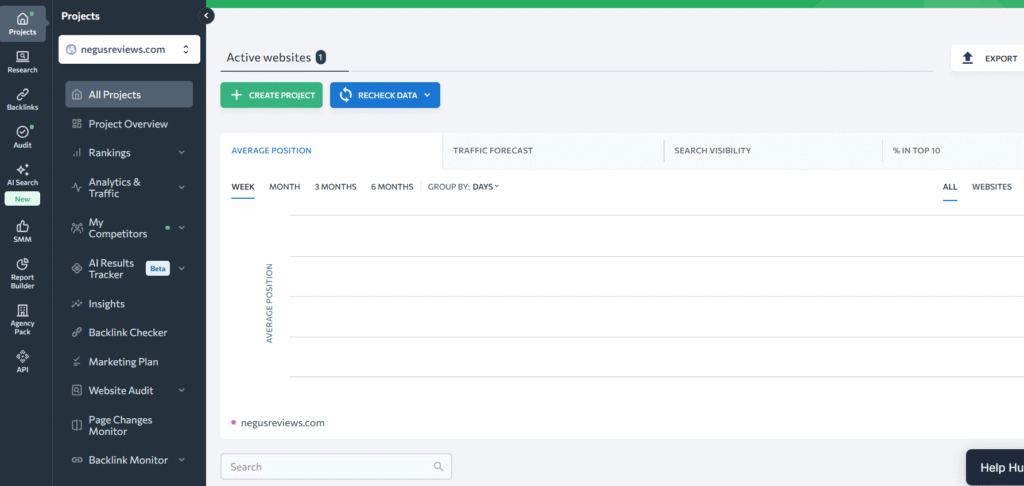This screenshot has height=486, width=1024.
Task: Click the AI Results Tracker icon
Action: [x=76, y=268]
